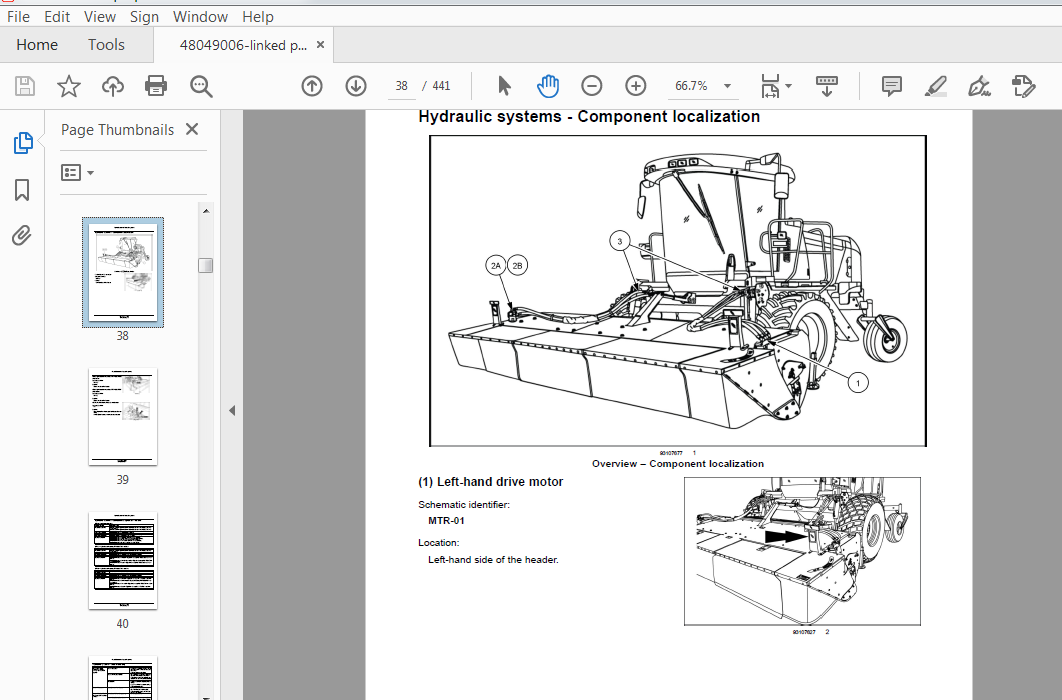Click the 'Schematic identifier:' label
Image resolution: width=1062 pixels, height=700 pixels.
464,504
